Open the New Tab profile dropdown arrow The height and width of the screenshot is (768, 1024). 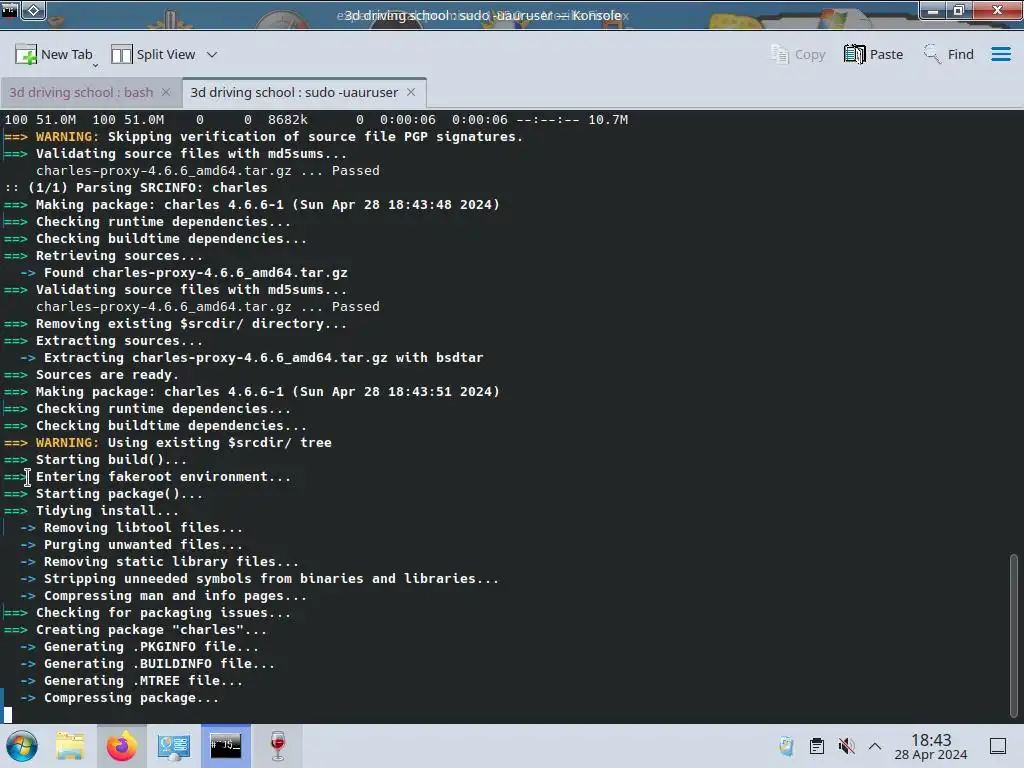pos(95,65)
